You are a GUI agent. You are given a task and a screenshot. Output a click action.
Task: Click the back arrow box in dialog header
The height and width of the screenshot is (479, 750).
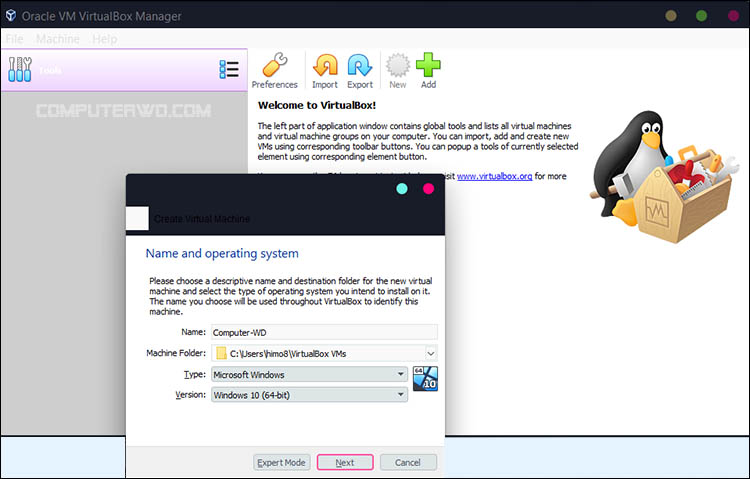(x=137, y=219)
